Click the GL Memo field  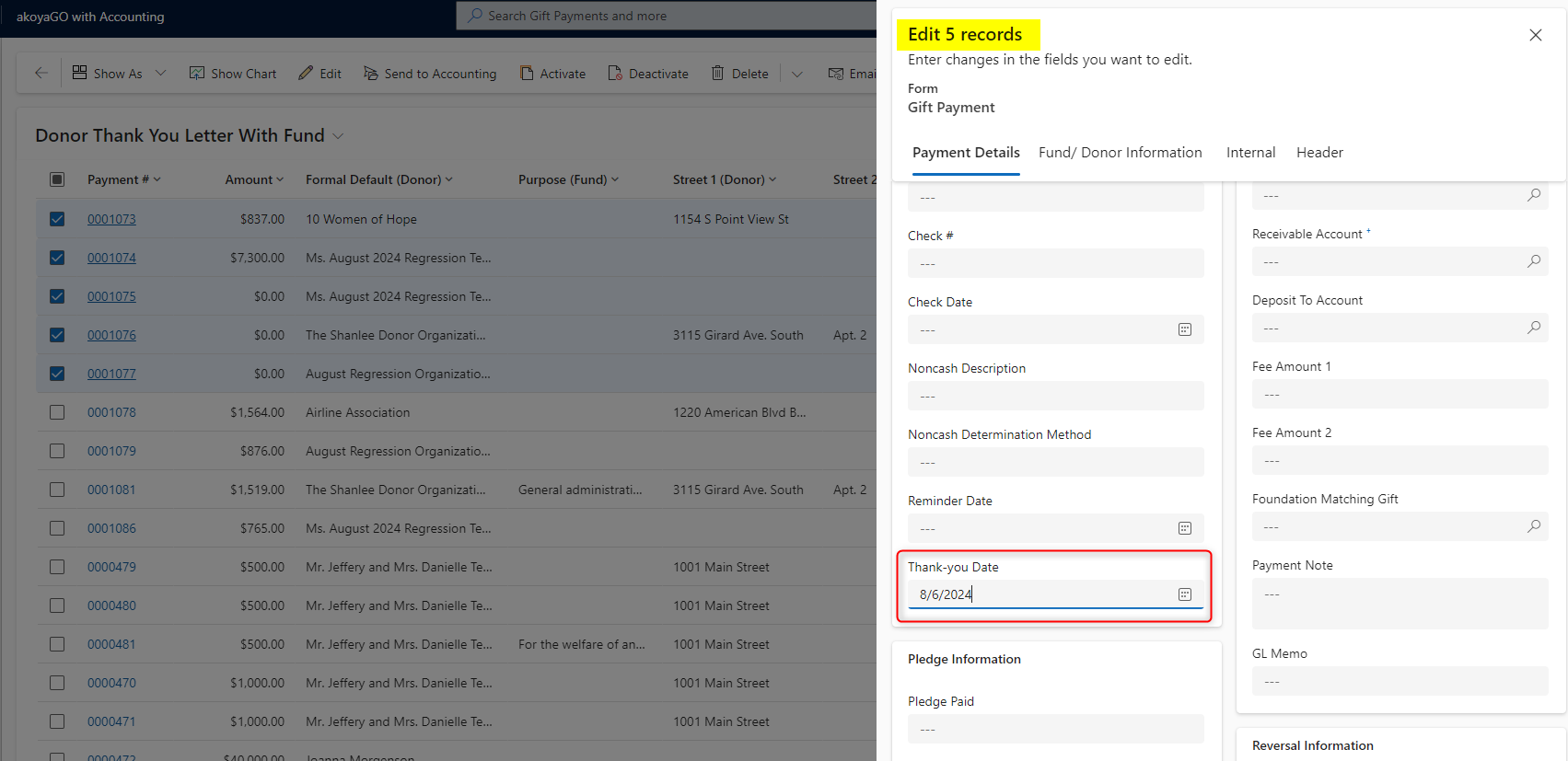pos(1400,681)
